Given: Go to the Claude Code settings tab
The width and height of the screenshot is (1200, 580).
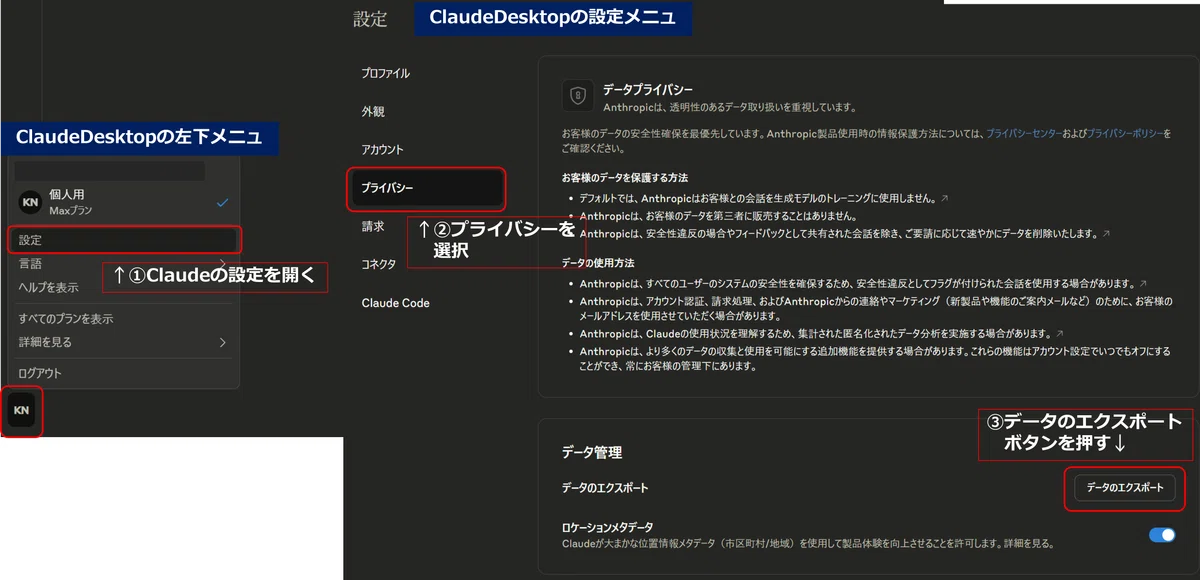Looking at the screenshot, I should click(396, 303).
